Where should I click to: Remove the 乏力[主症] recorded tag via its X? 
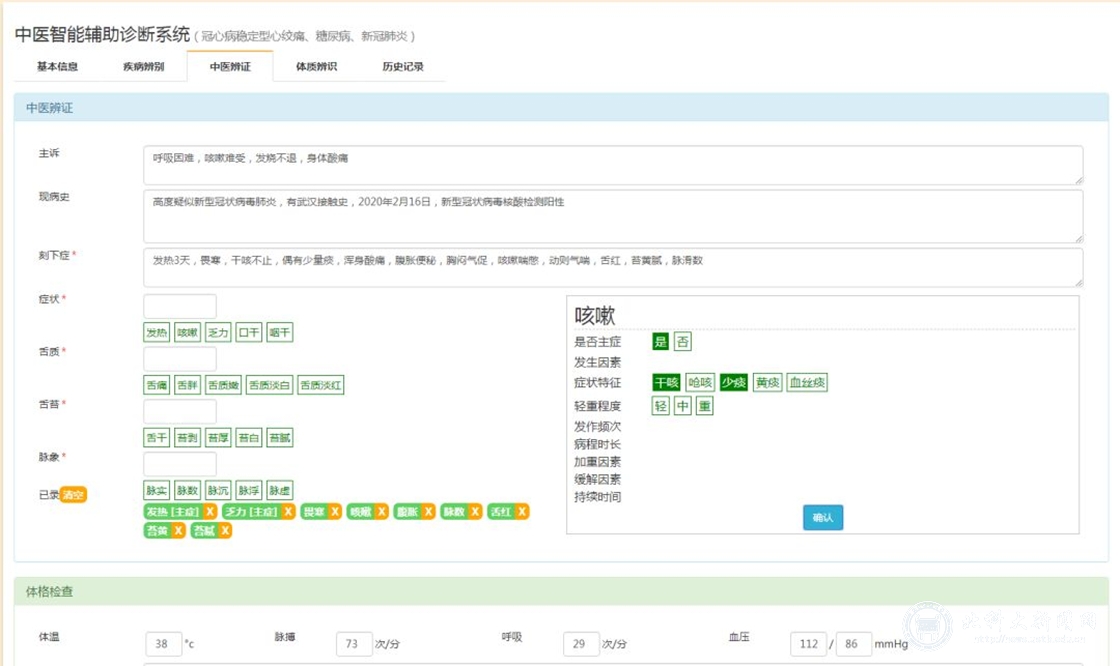click(x=288, y=512)
